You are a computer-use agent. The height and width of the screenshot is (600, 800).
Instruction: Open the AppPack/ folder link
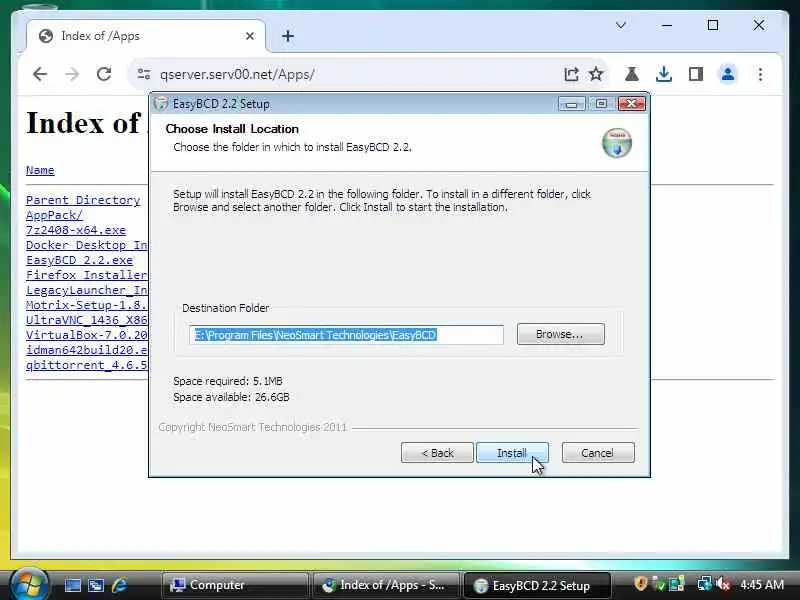54,215
